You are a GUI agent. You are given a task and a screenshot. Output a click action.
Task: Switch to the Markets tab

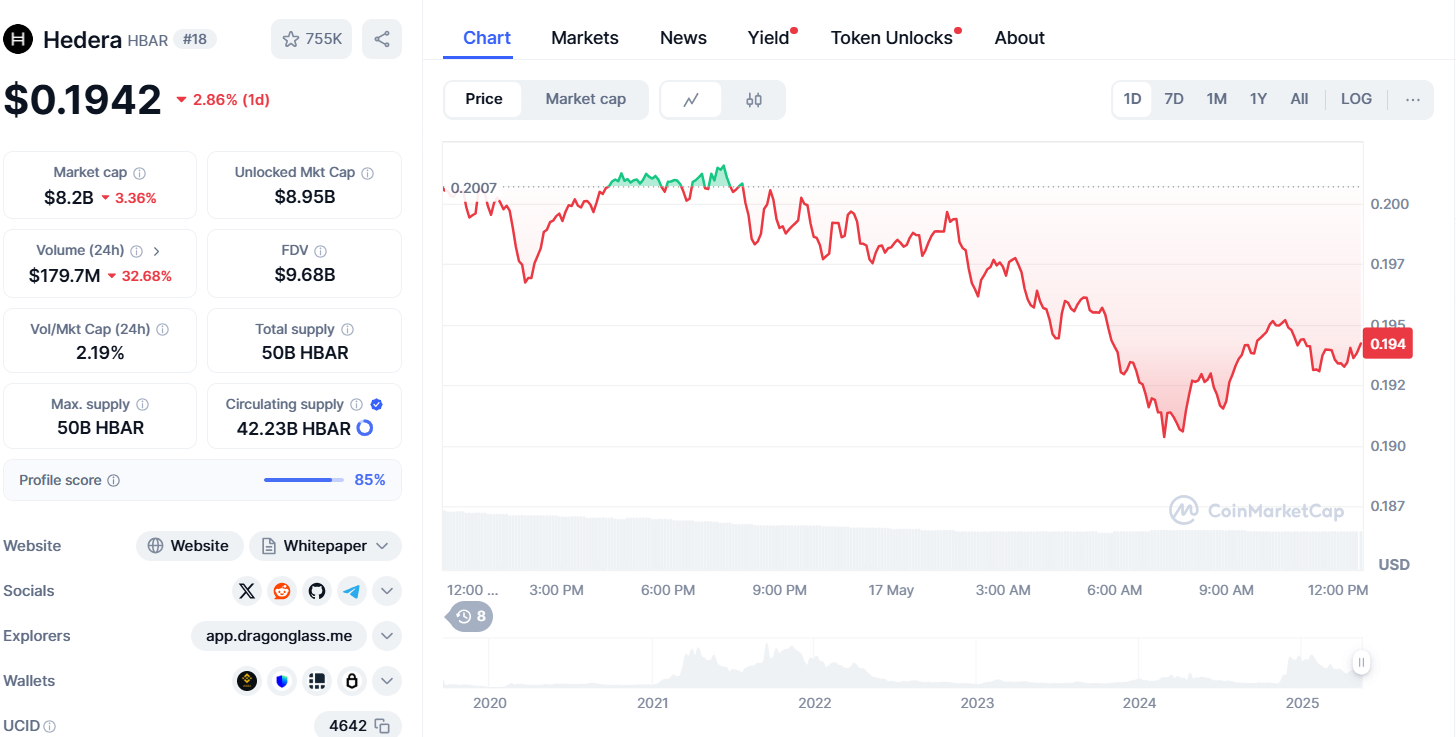click(x=585, y=38)
